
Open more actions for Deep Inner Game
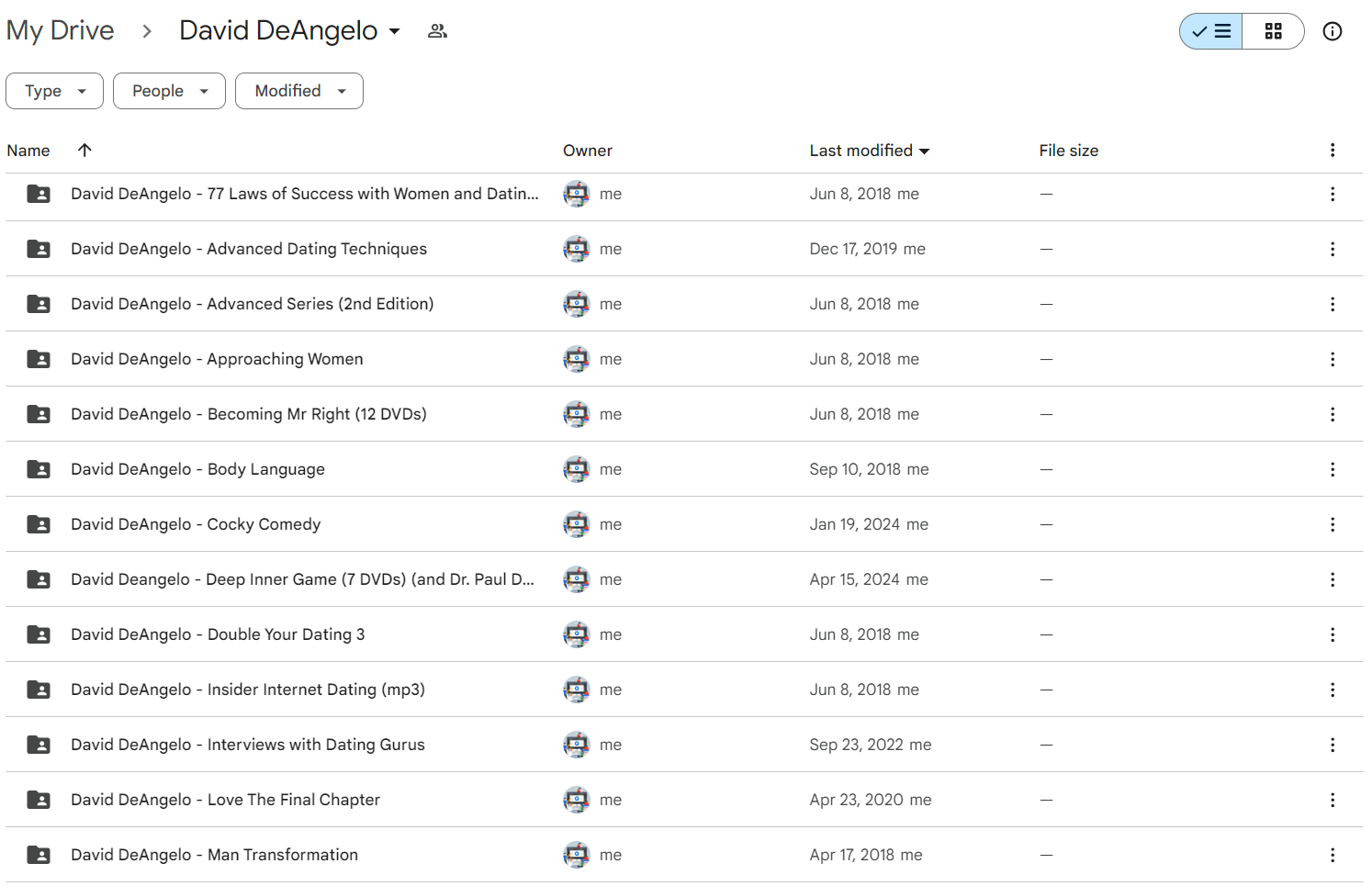[1332, 579]
